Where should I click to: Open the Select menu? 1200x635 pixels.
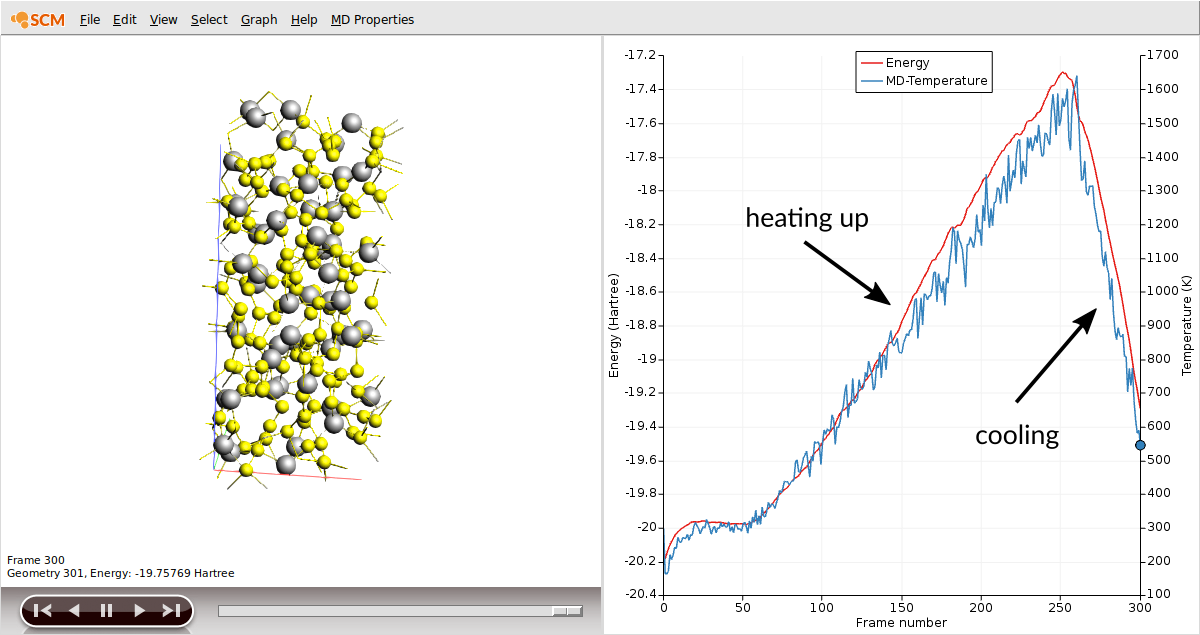[x=209, y=19]
